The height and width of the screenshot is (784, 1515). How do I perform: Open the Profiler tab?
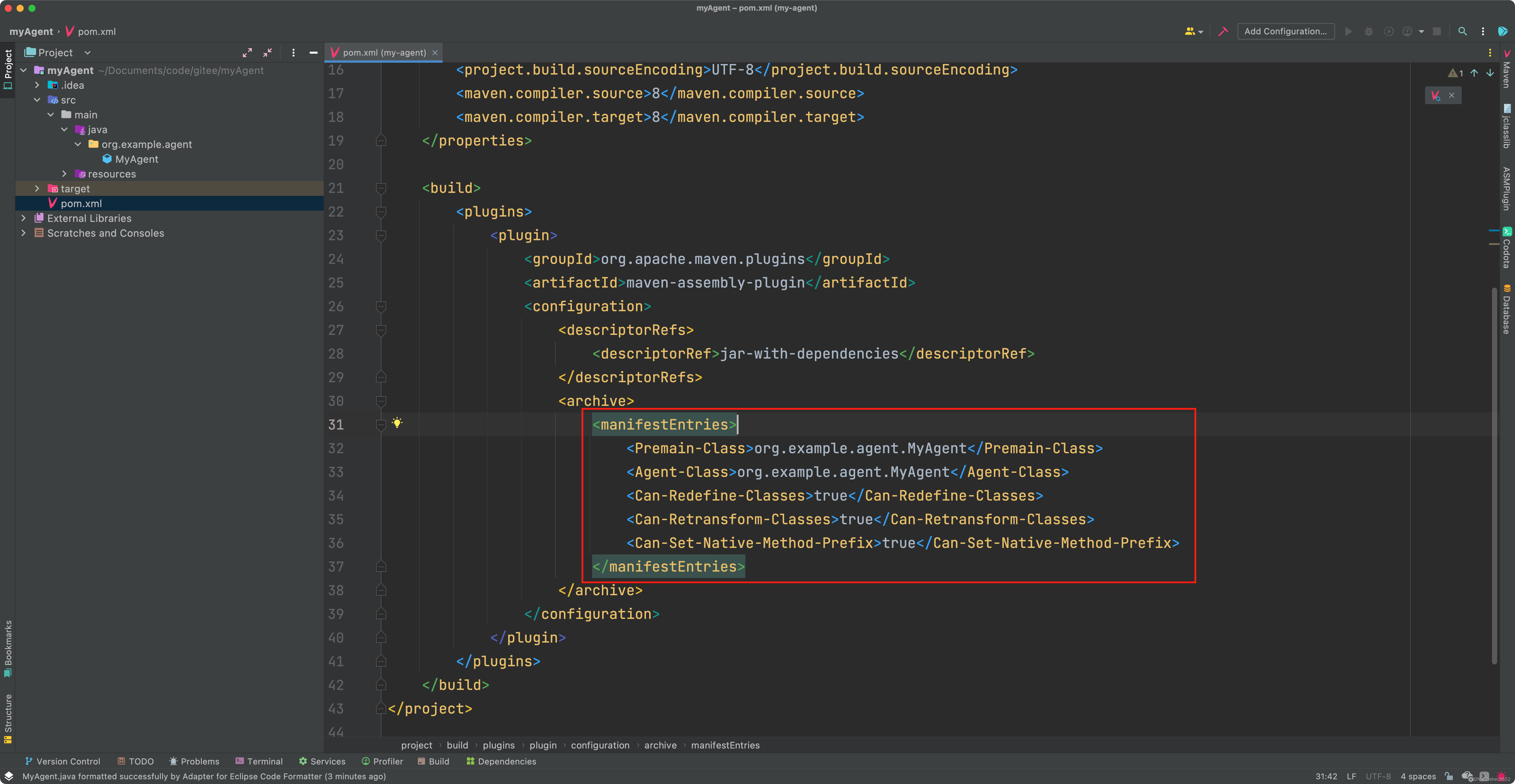[382, 761]
